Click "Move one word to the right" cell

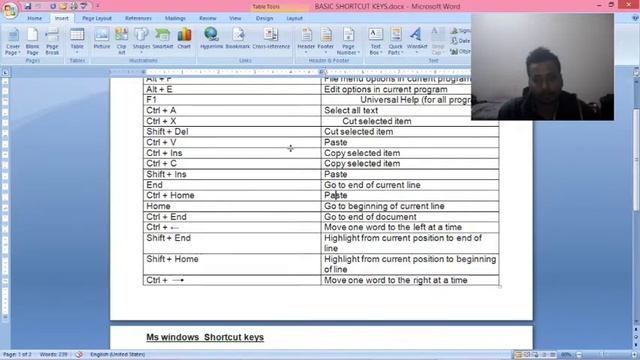point(410,280)
